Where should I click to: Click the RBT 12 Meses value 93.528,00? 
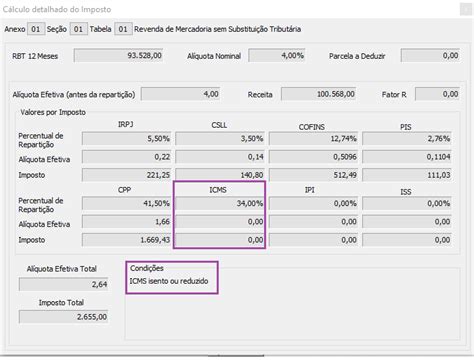[119, 55]
